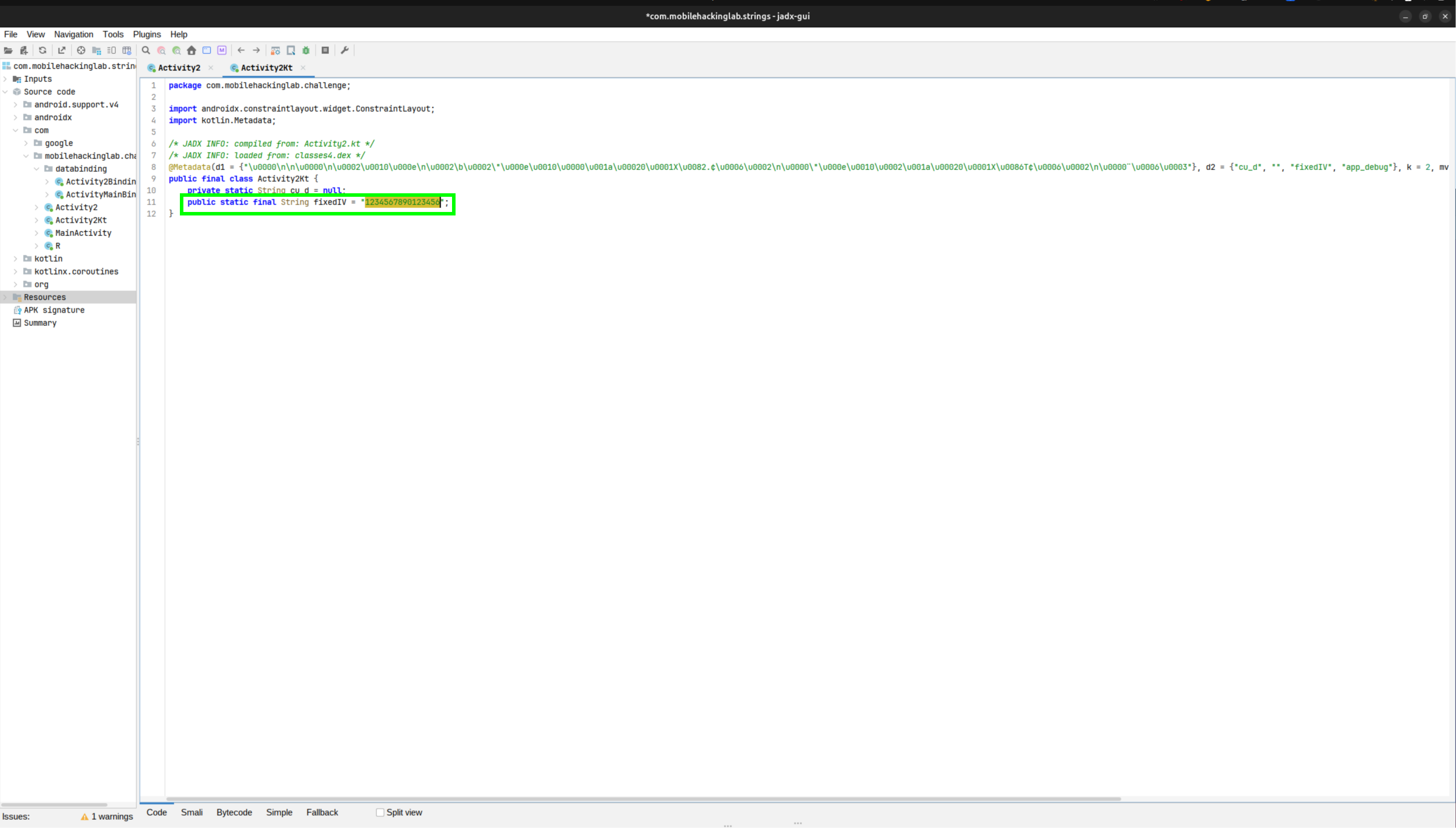1456x828 pixels.
Task: Click the deobfuscation toolbar icon
Action: tap(276, 51)
